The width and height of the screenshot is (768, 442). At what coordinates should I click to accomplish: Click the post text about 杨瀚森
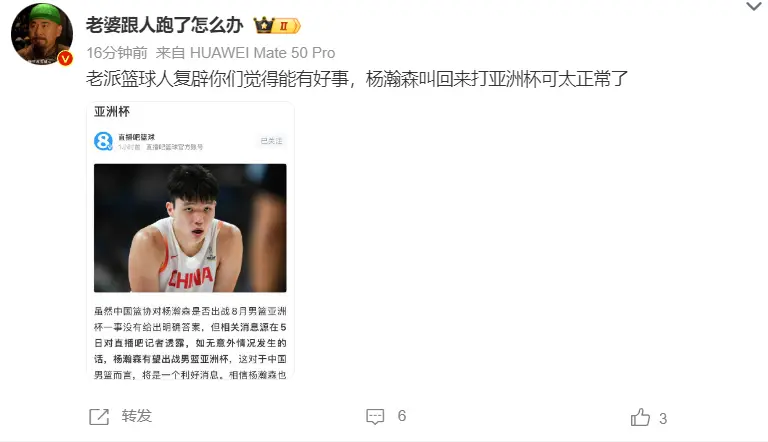(x=357, y=78)
